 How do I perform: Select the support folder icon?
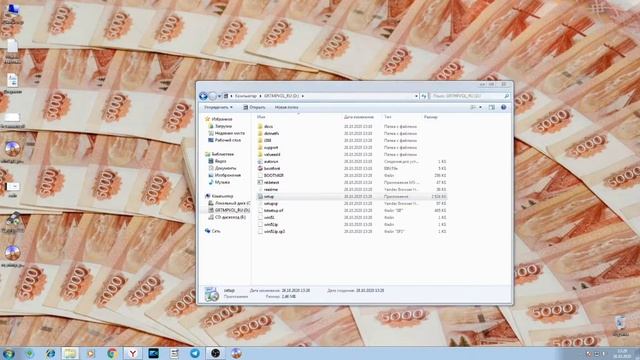(x=260, y=147)
